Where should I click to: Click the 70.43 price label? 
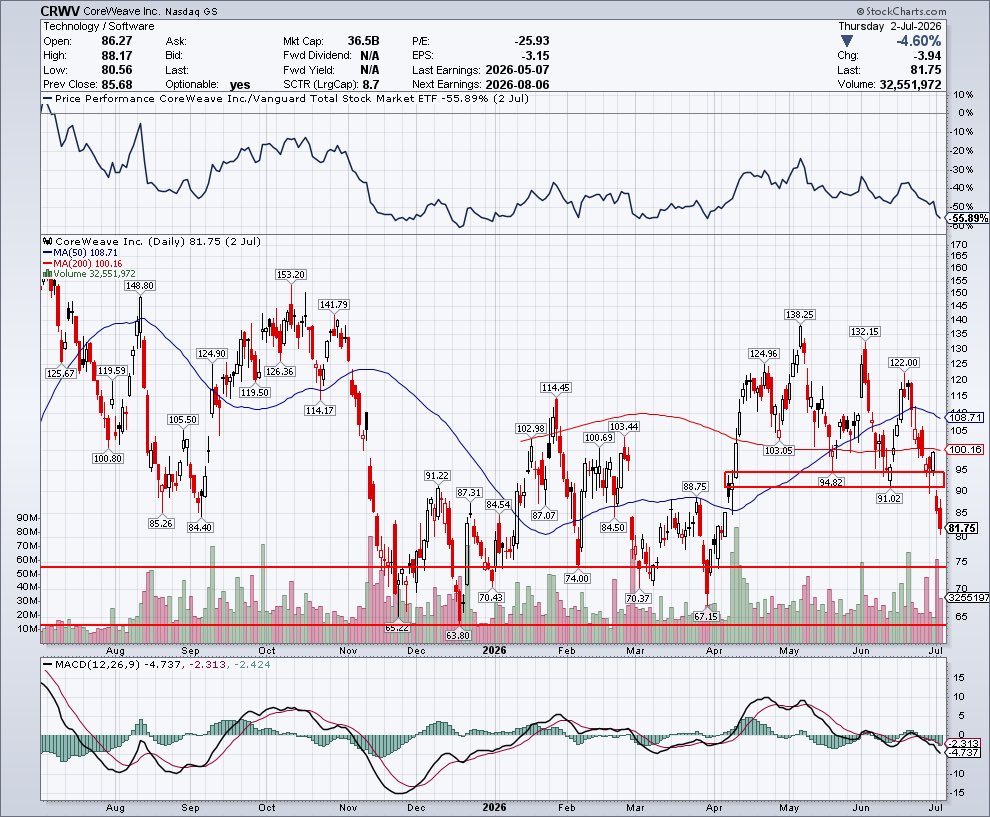pos(491,597)
